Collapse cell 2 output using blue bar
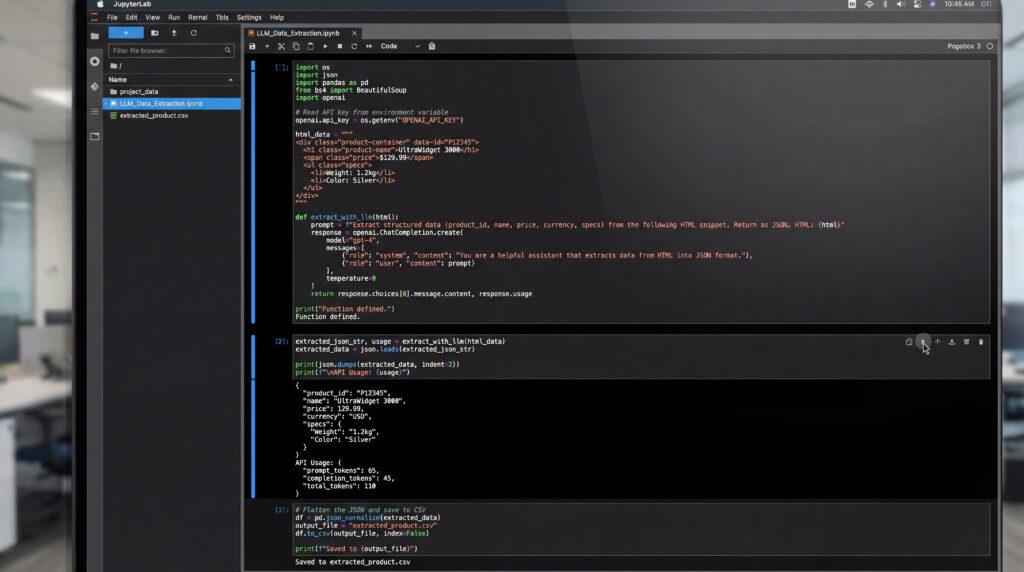Image resolution: width=1024 pixels, height=572 pixels. click(x=253, y=439)
